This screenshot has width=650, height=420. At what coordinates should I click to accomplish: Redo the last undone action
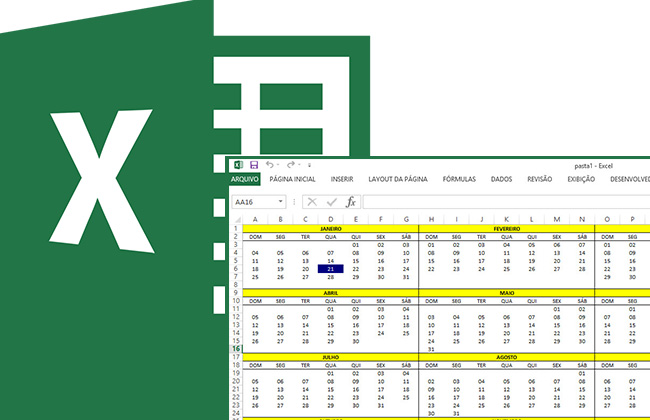tap(291, 165)
